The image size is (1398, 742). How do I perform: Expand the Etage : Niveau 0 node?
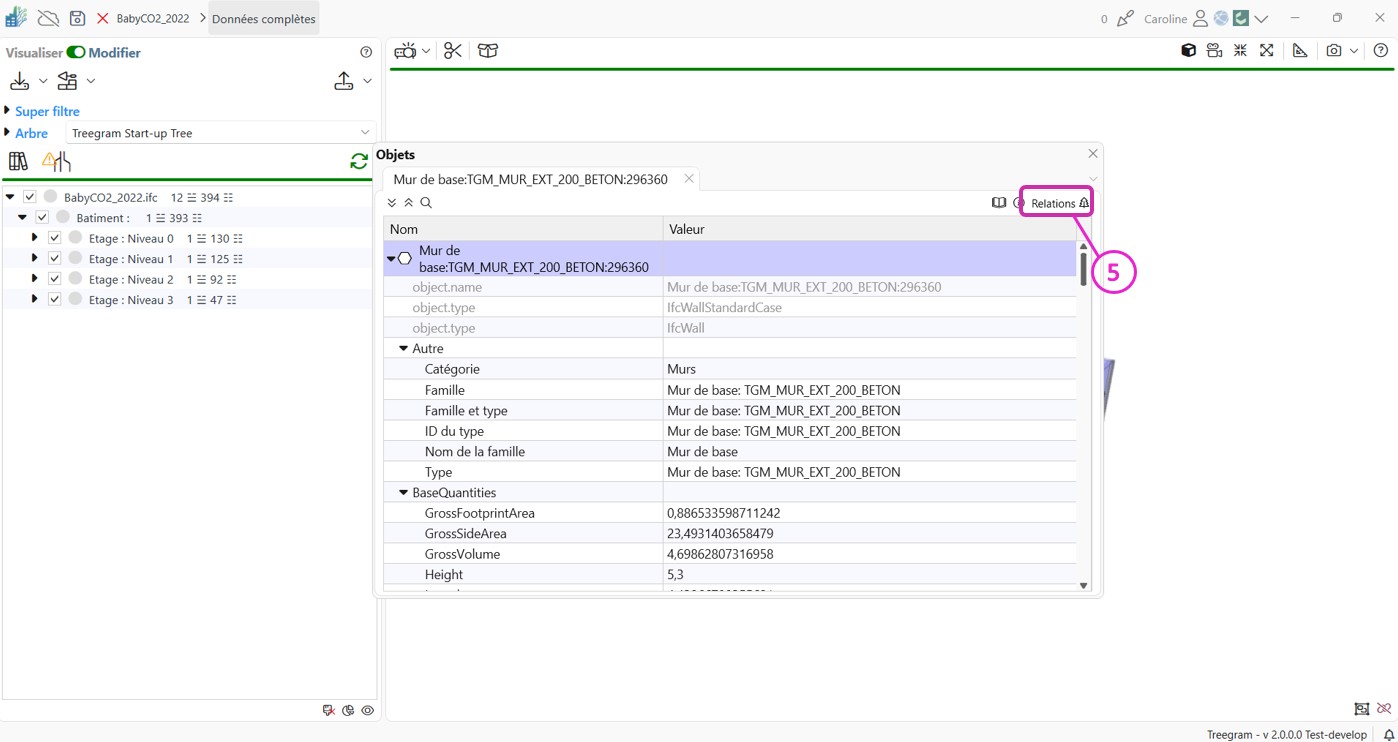tap(35, 238)
